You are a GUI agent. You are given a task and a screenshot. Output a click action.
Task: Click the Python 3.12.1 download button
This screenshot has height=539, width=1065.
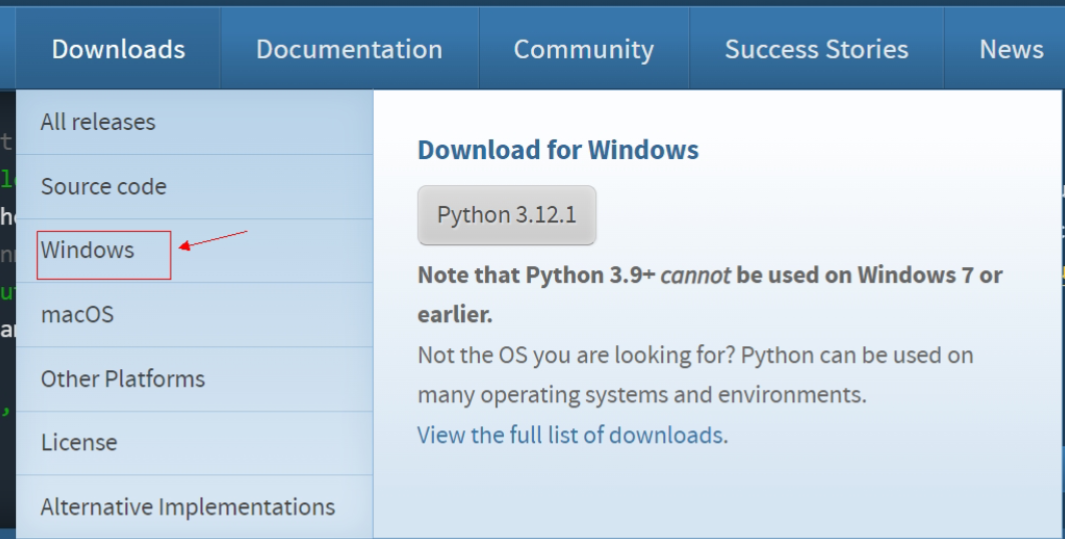tap(507, 215)
